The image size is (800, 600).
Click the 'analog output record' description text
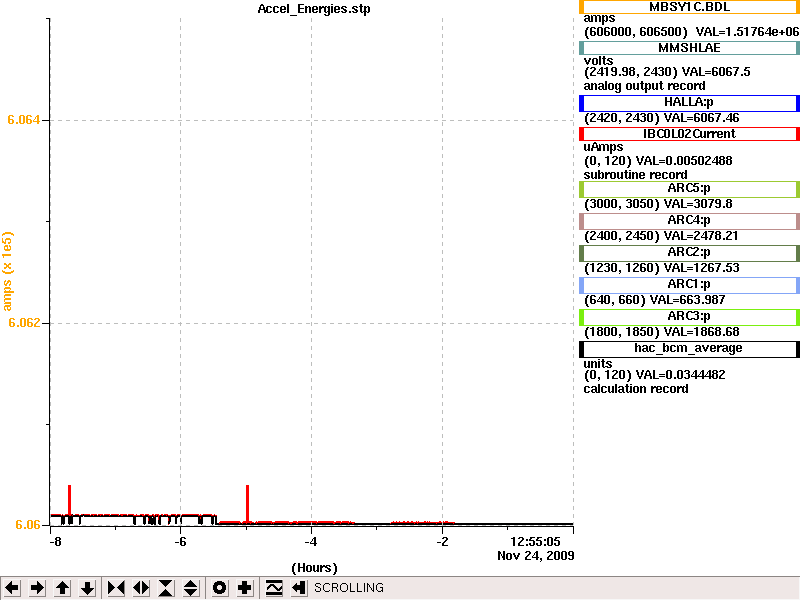(644, 86)
